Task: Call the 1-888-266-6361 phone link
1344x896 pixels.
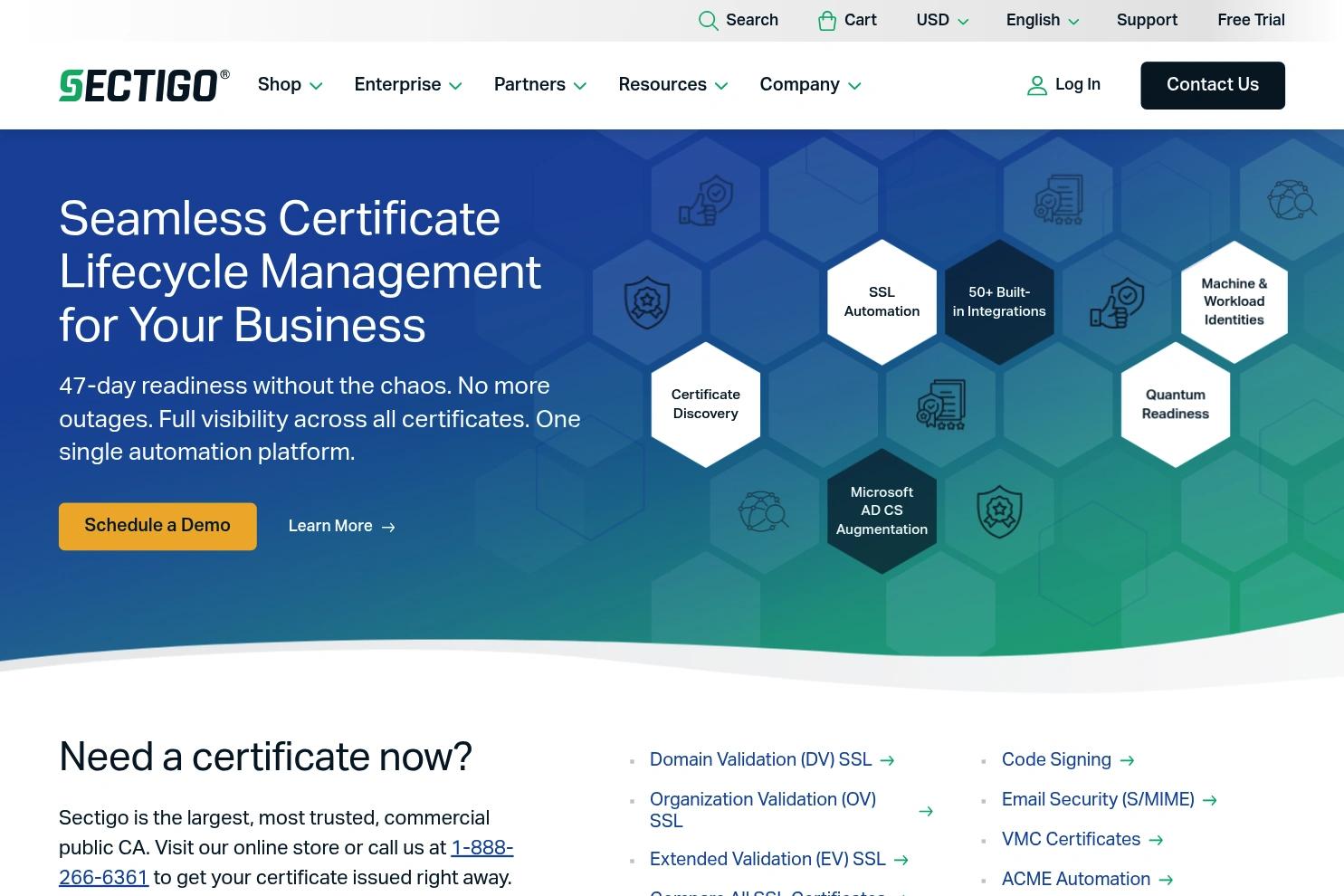Action: pos(286,863)
